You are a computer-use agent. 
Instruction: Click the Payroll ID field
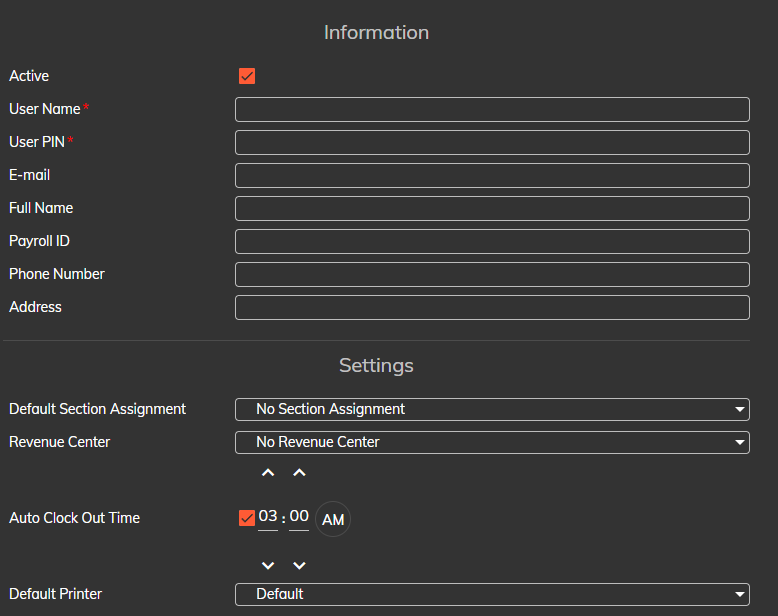point(492,241)
